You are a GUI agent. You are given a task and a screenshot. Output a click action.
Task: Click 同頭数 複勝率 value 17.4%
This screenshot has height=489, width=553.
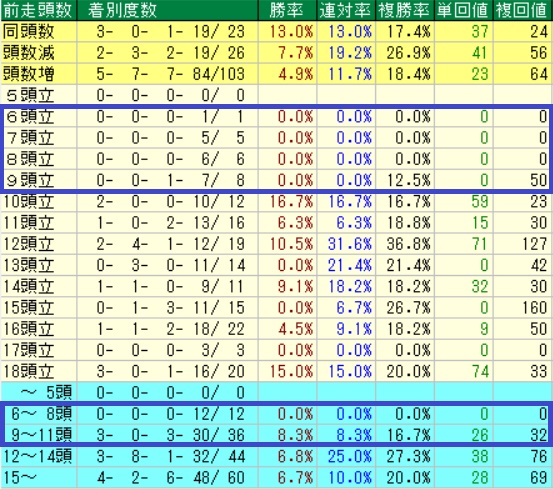[x=409, y=32]
